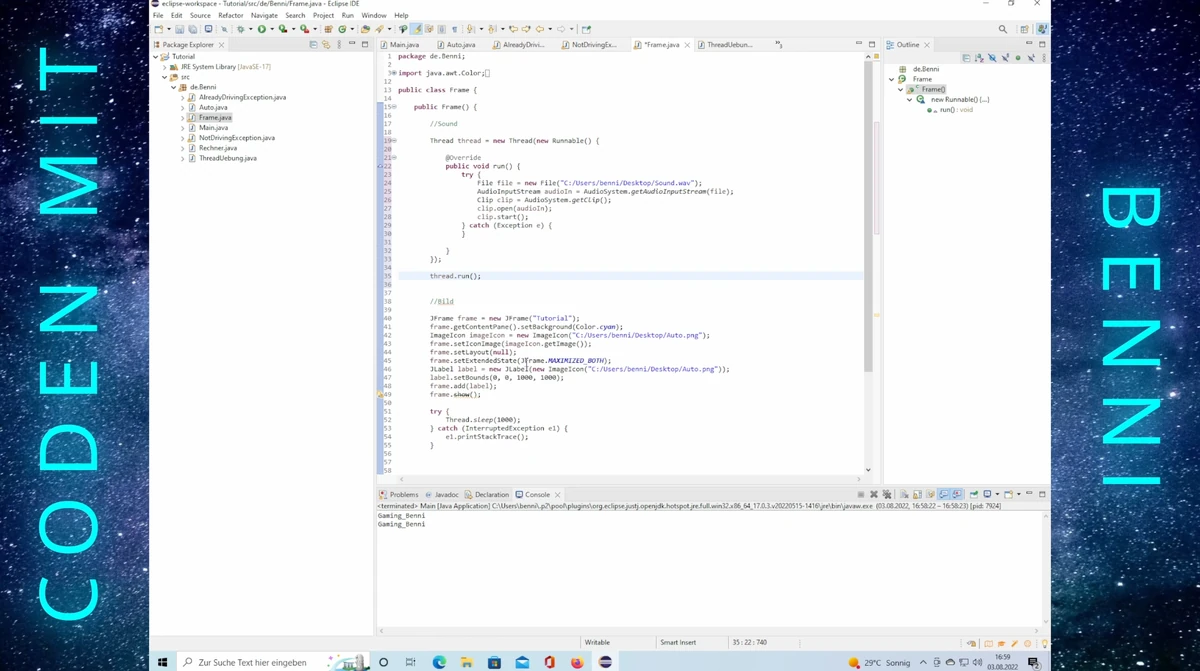Viewport: 1200px width, 671px height.
Task: Click Collapse All in Package Explorer
Action: coord(313,45)
